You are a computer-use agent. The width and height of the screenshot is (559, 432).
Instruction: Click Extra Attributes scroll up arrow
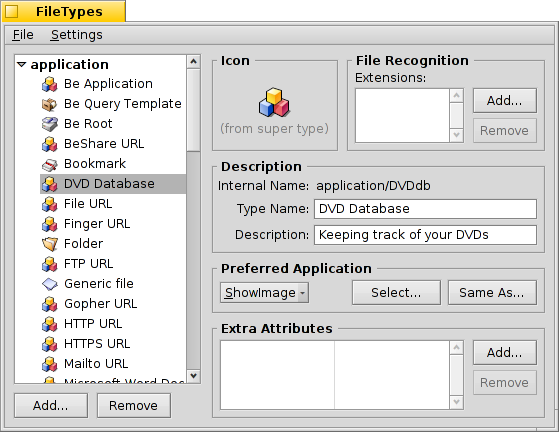456,348
